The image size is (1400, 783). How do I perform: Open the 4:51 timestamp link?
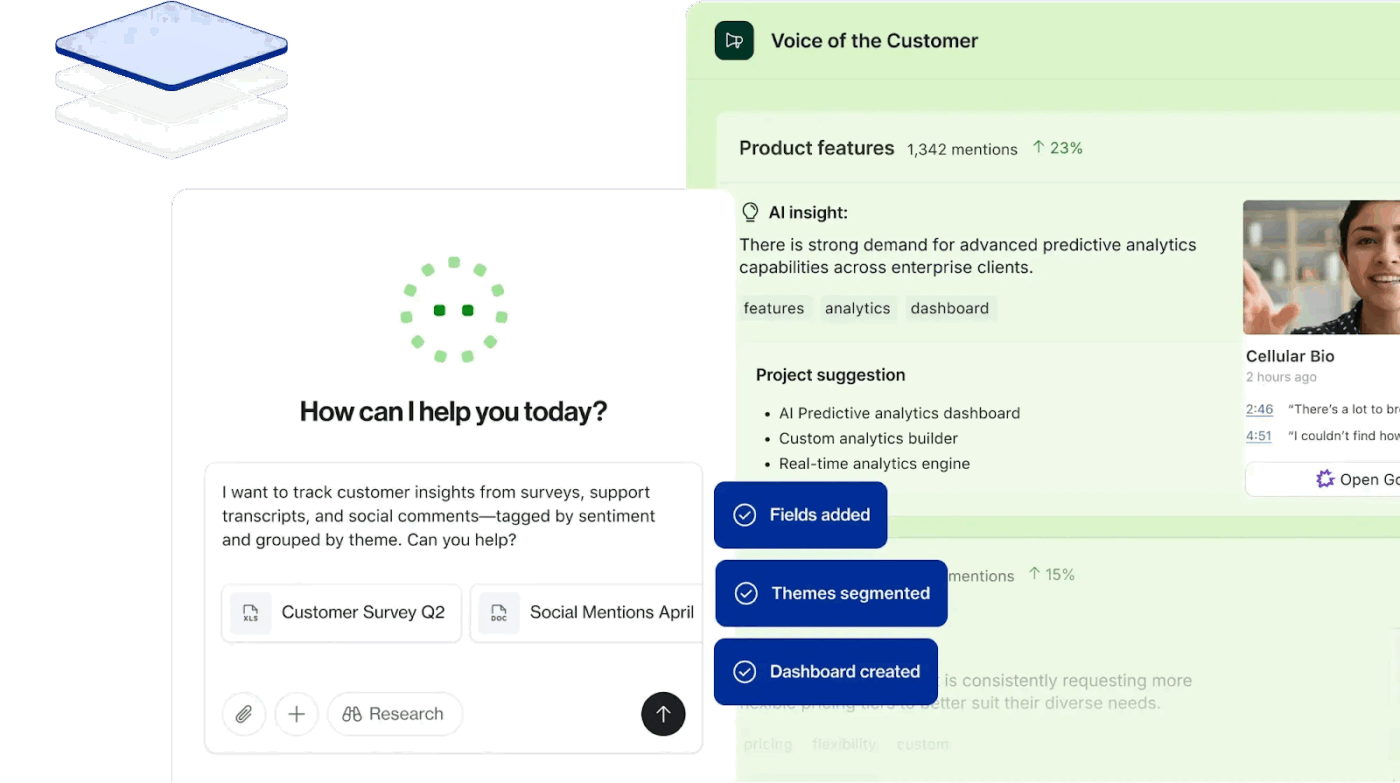[1259, 435]
